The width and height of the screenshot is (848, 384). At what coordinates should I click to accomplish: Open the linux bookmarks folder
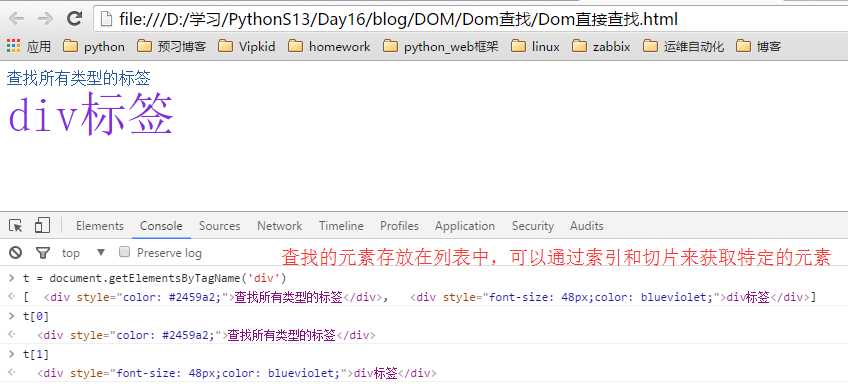[535, 47]
